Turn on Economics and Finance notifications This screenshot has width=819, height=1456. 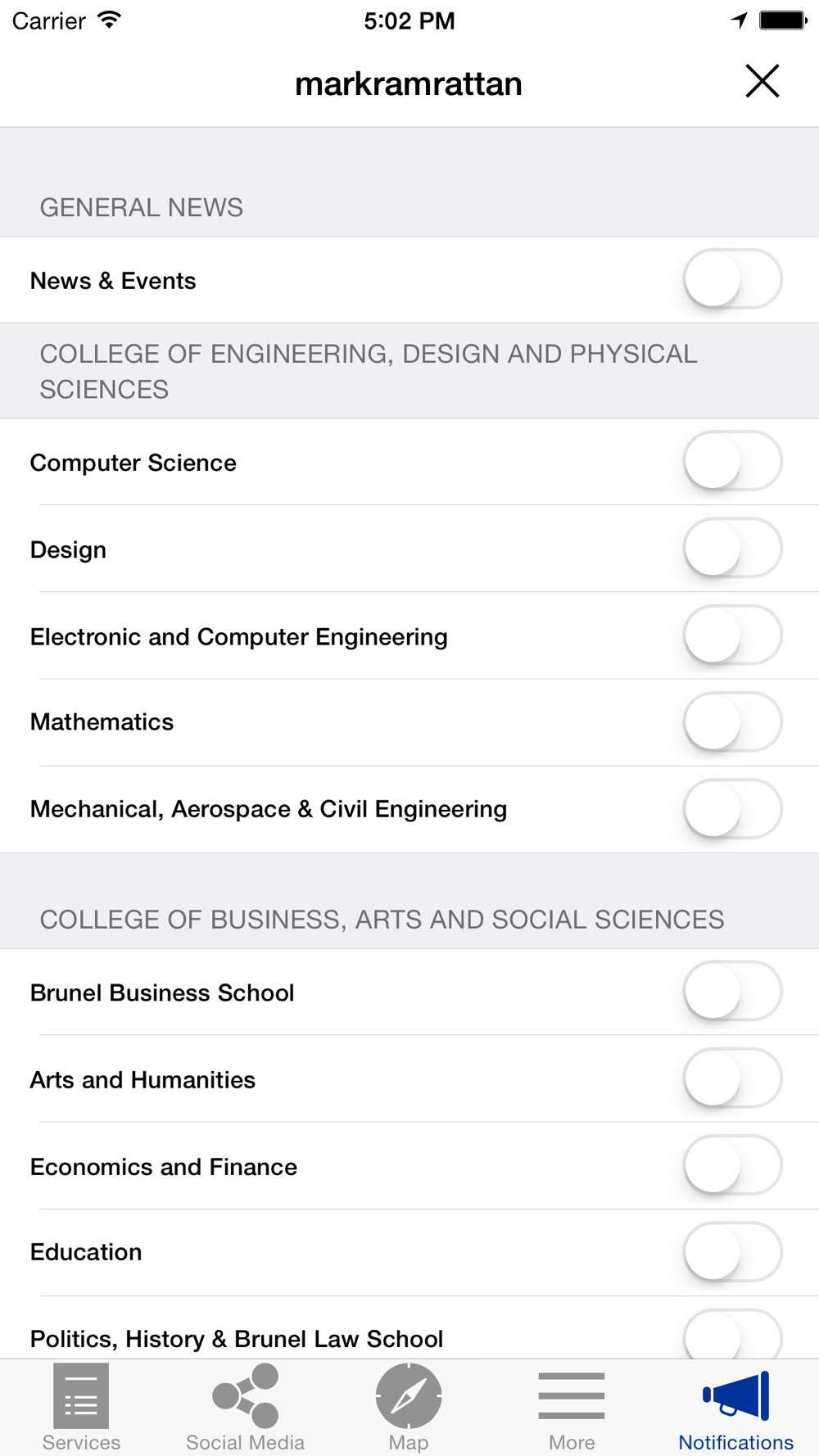(x=732, y=1165)
